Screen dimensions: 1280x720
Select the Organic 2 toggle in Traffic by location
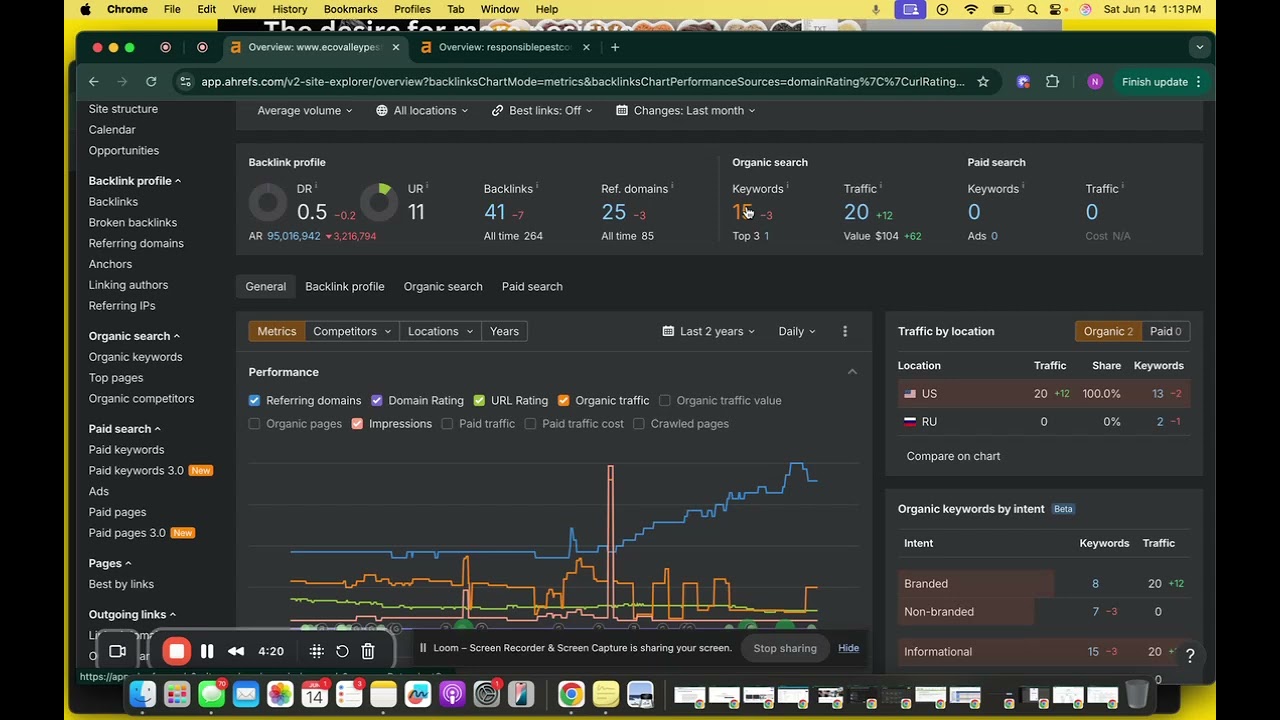click(1108, 331)
